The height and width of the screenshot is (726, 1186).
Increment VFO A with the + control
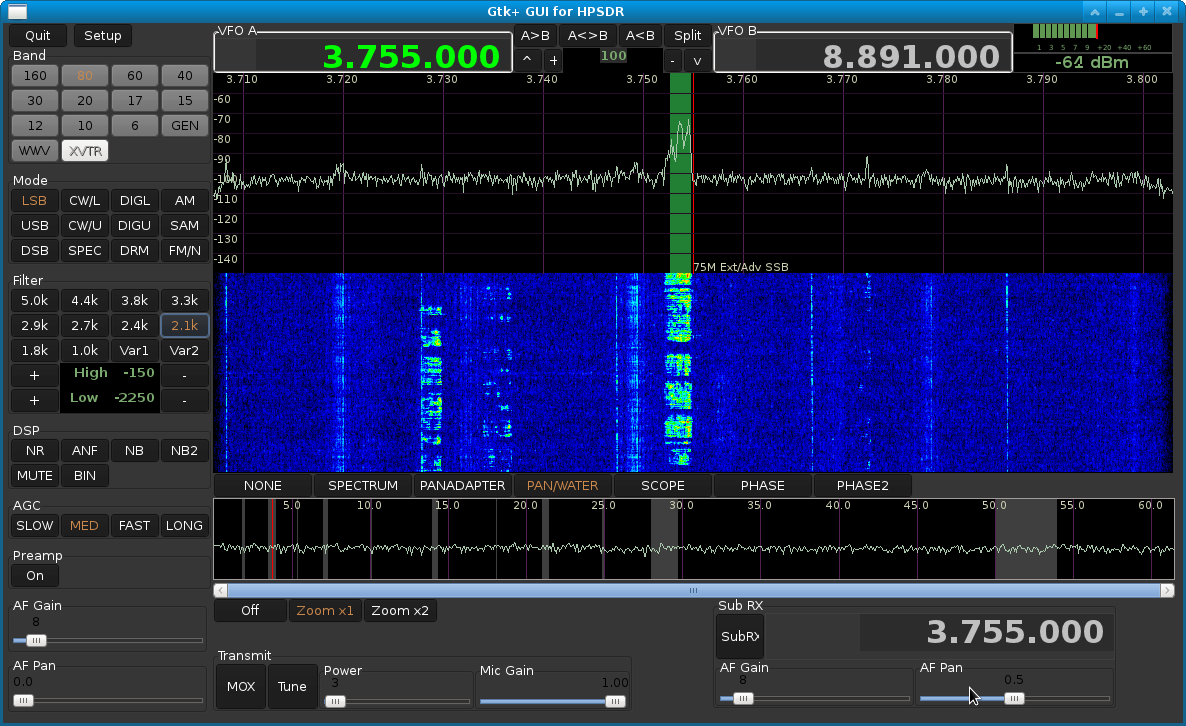tap(553, 59)
